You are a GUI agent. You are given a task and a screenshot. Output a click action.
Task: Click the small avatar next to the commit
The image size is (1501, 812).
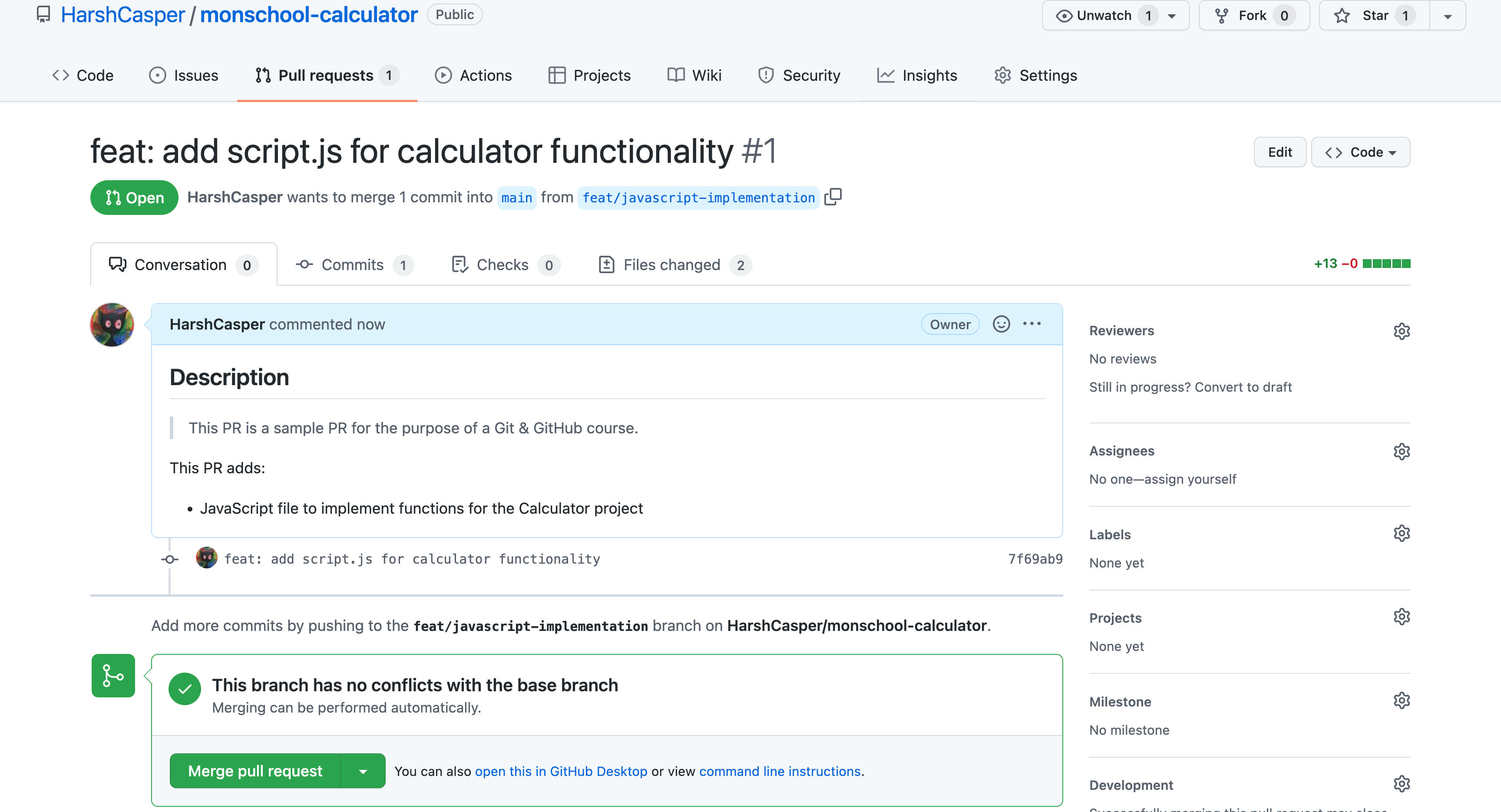pyautogui.click(x=206, y=558)
